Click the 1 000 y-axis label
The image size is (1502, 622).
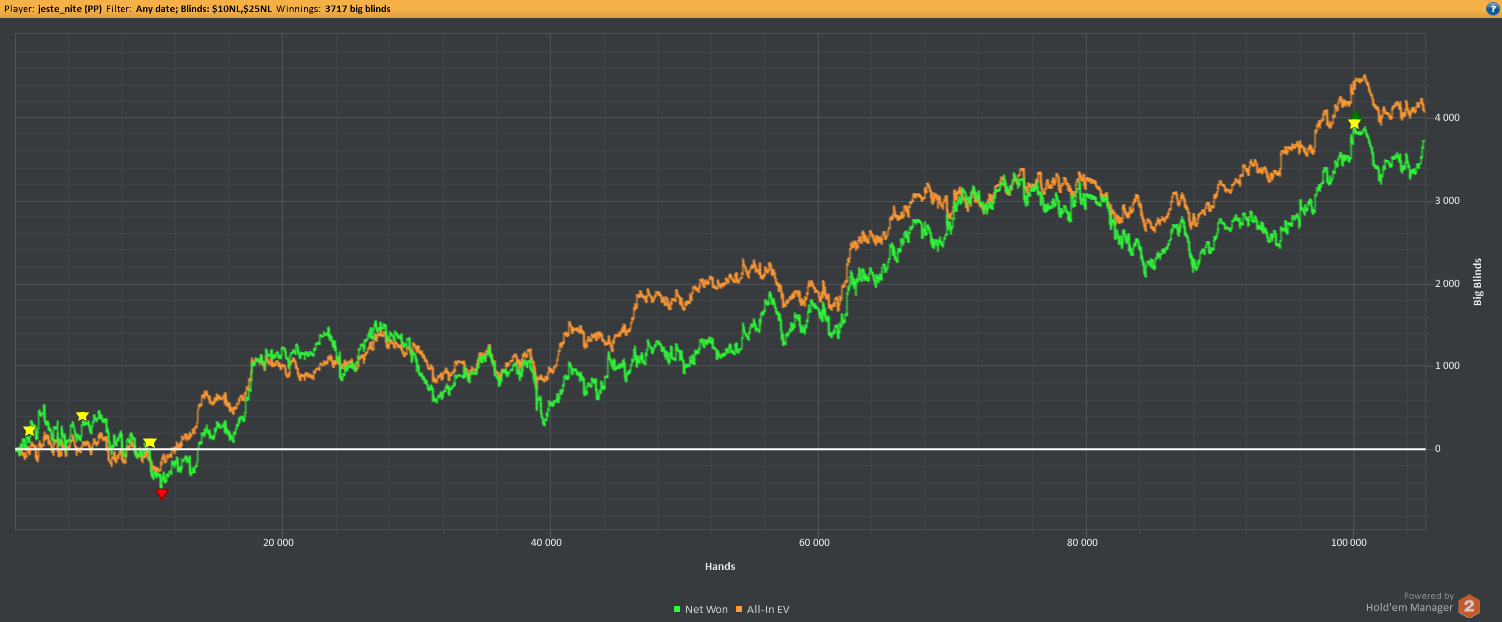pyautogui.click(x=1447, y=366)
